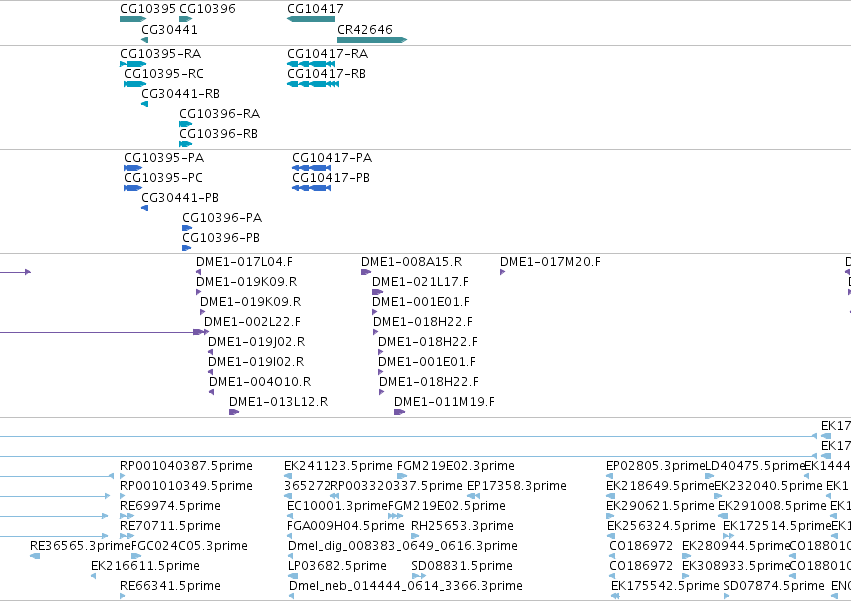Select transcript CG10395-RC
The width and height of the screenshot is (851, 601).
[135, 84]
